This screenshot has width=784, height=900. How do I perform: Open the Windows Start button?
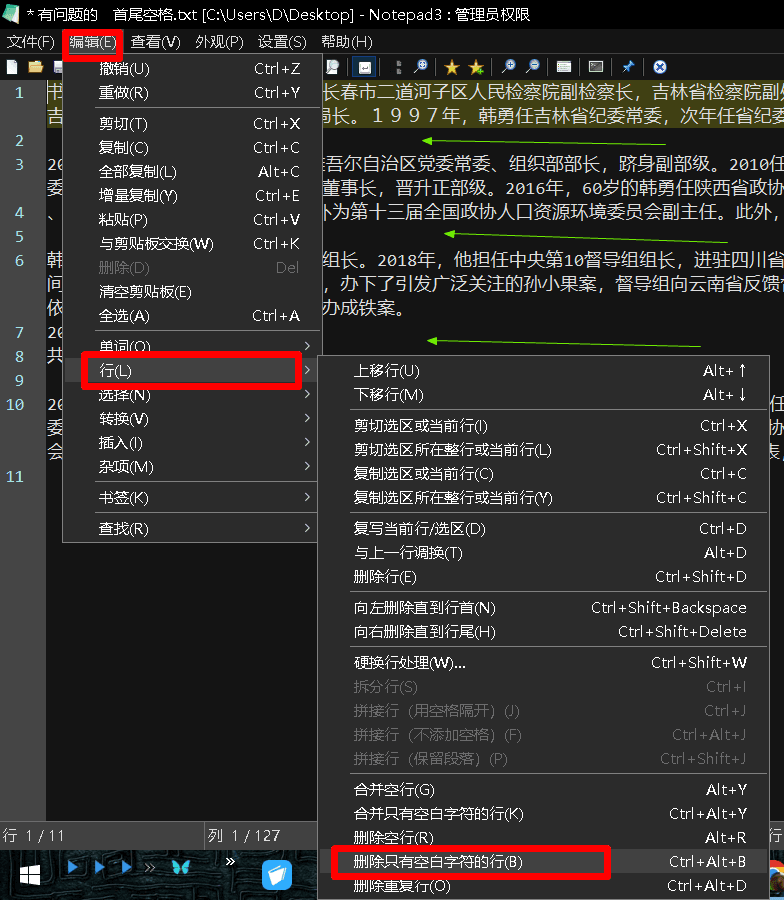[x=30, y=875]
